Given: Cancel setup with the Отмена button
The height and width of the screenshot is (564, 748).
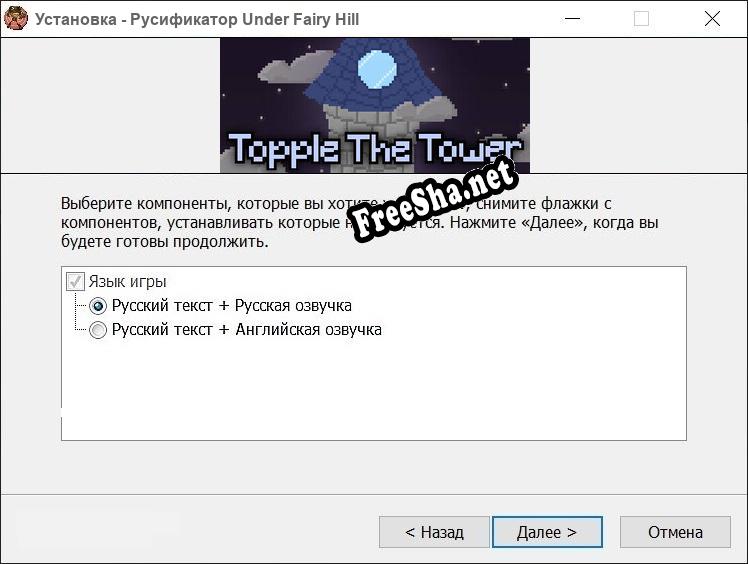Looking at the screenshot, I should point(675,532).
